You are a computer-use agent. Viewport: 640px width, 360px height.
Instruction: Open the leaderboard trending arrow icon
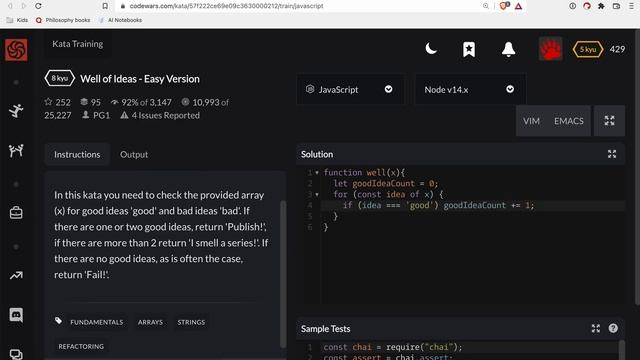(16, 276)
